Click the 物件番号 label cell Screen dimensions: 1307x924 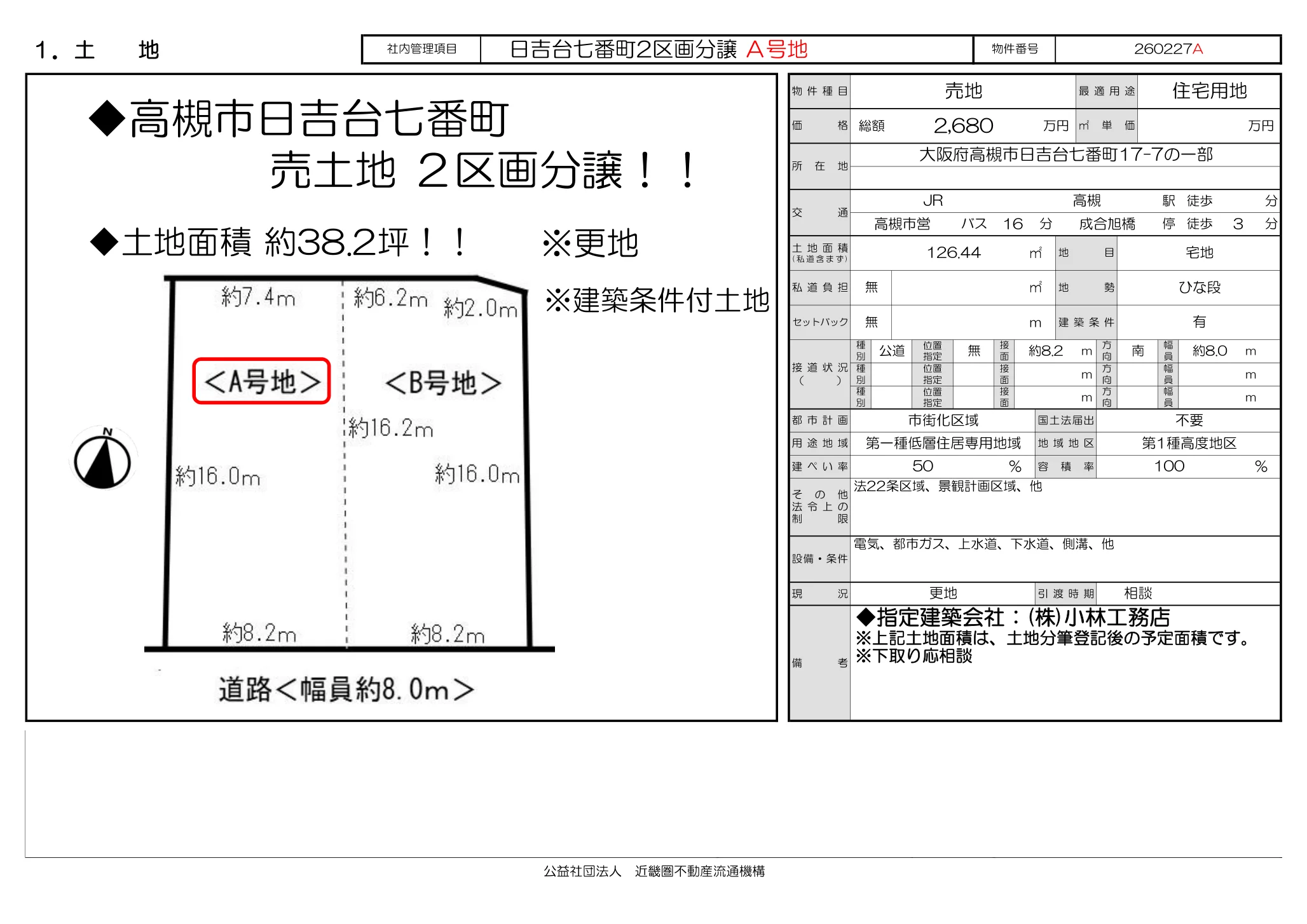1015,49
